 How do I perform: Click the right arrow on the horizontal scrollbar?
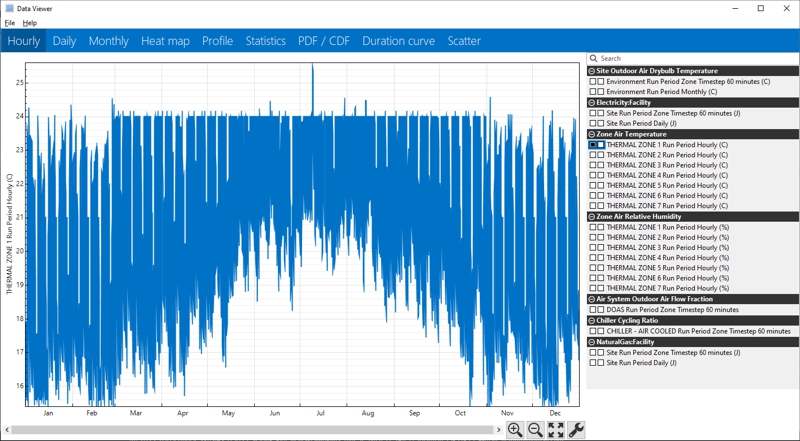[x=499, y=430]
